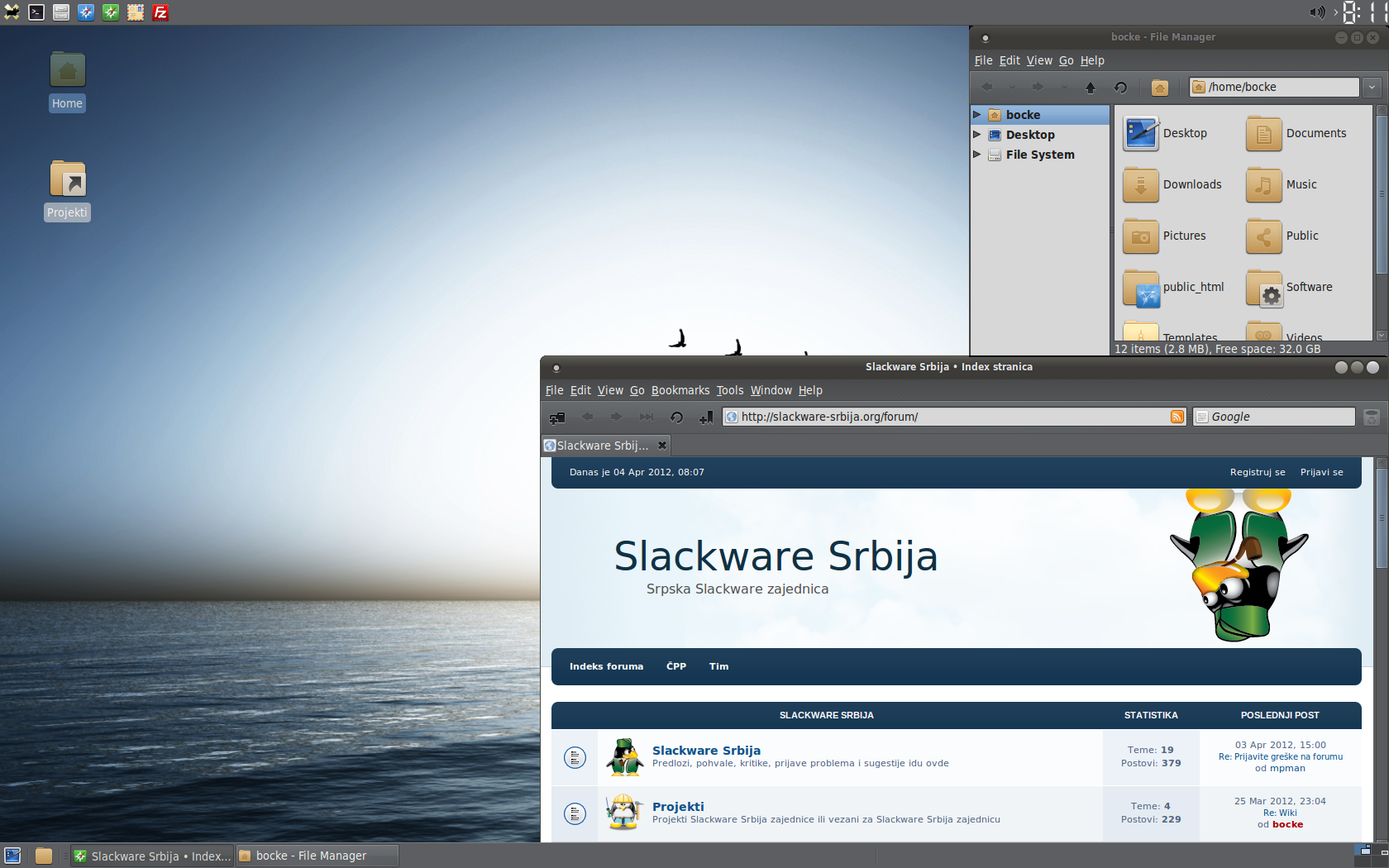Click the 'Registruj se' link
This screenshot has width=1389, height=868.
click(x=1257, y=472)
